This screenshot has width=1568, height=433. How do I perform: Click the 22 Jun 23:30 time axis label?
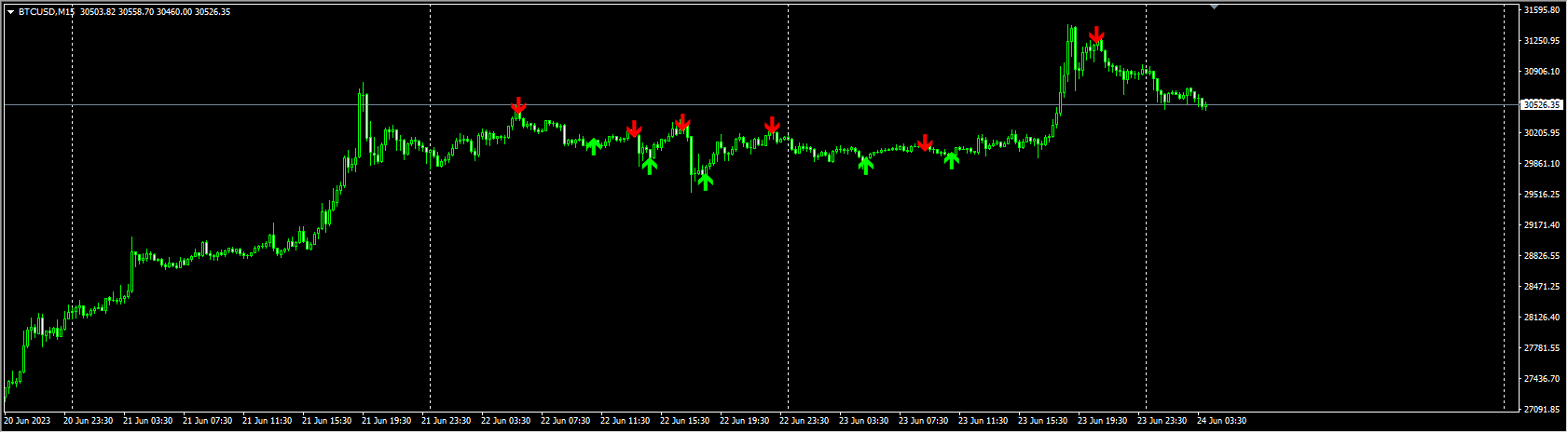[804, 421]
